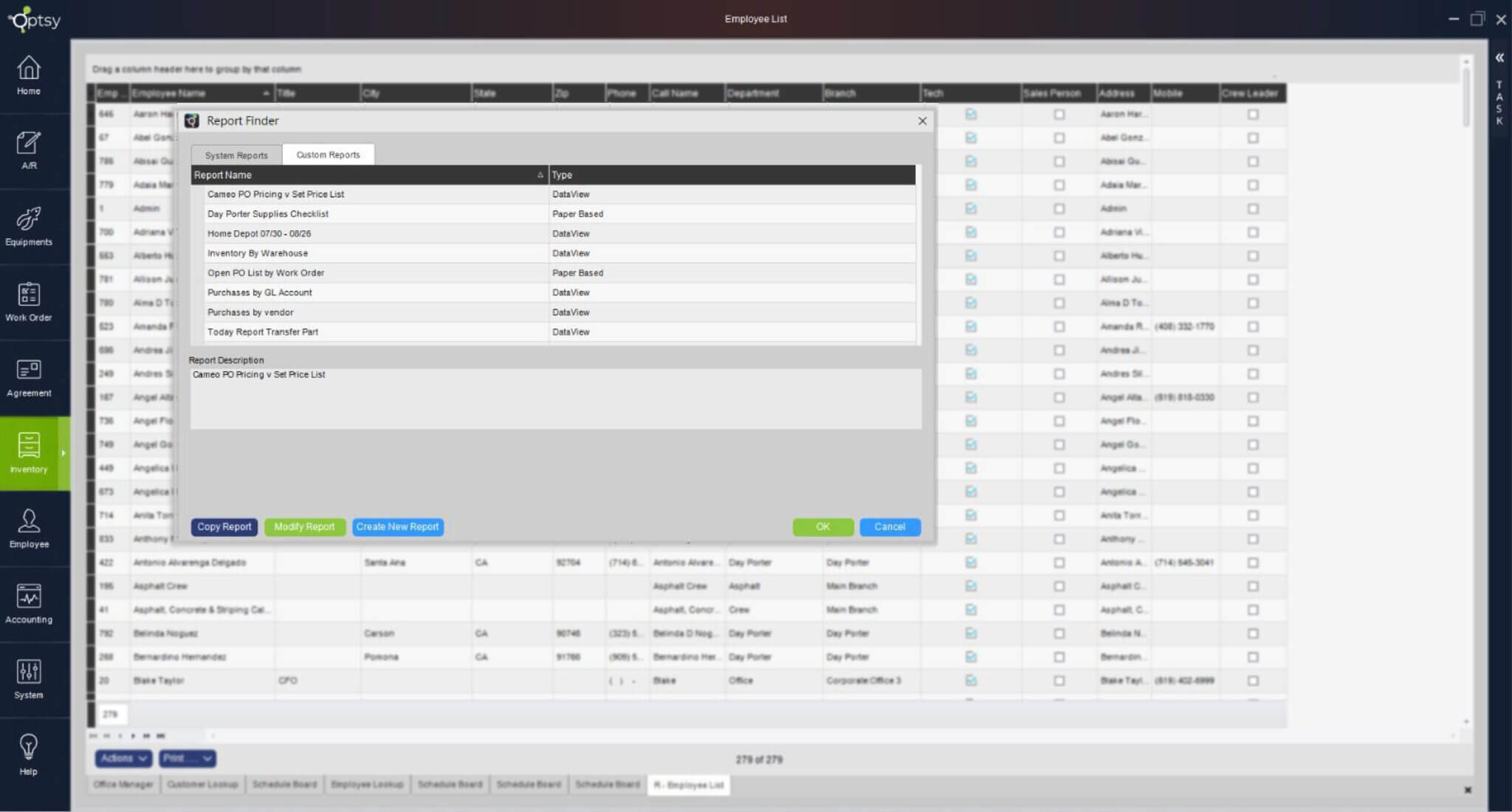Open the Equipments module icon
This screenshot has width=1512, height=812.
tap(29, 226)
